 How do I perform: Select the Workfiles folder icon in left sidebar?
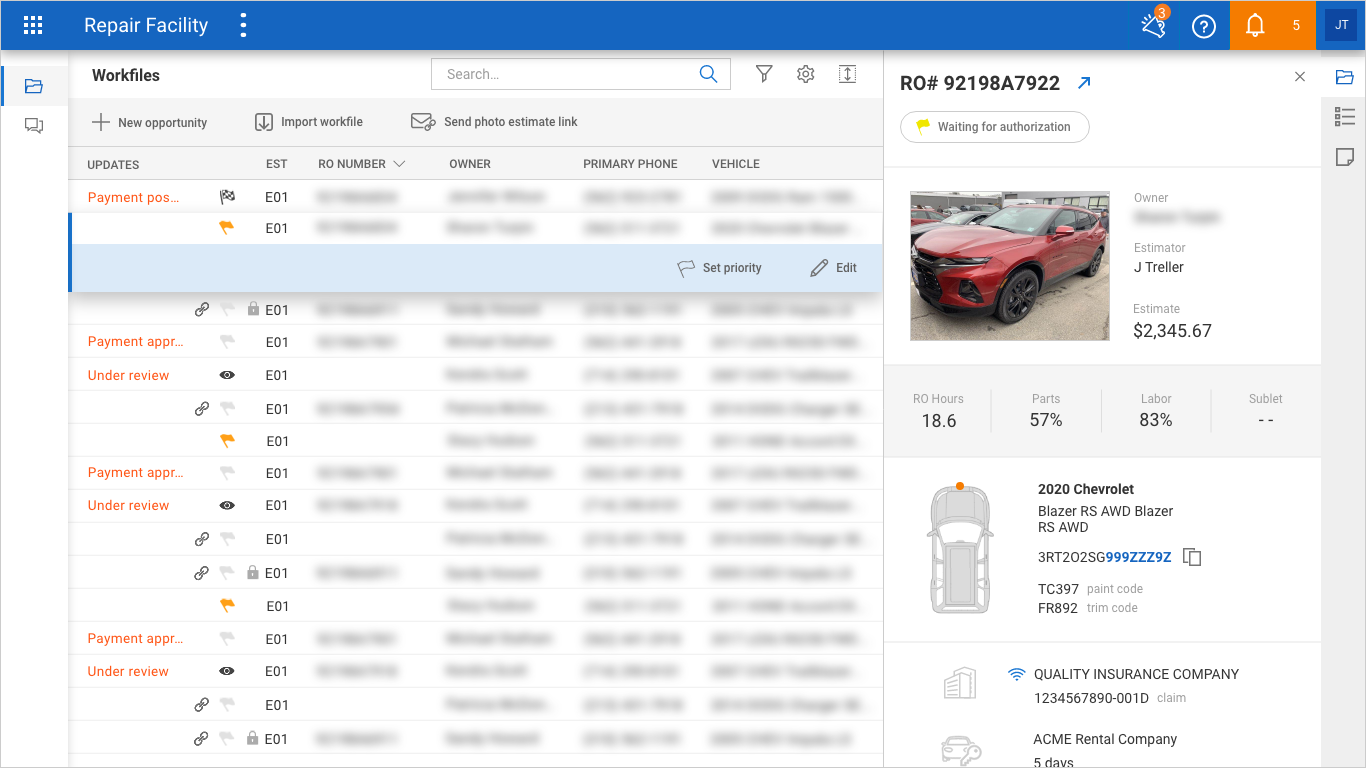tap(34, 86)
